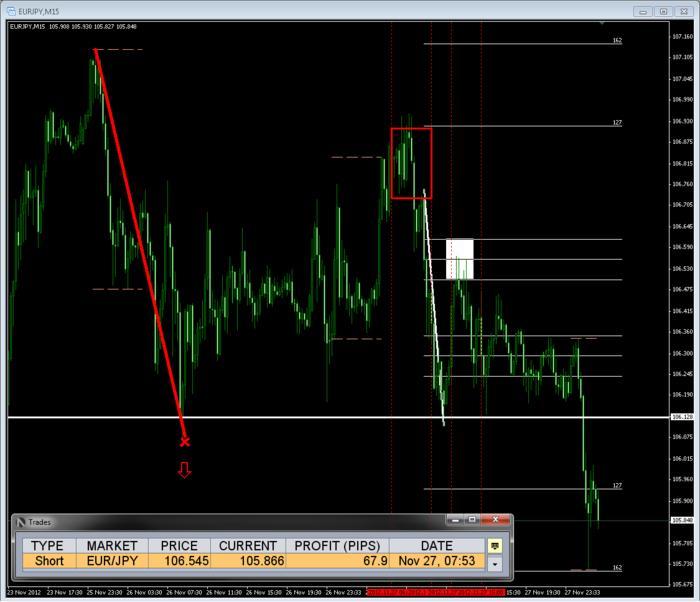The image size is (700, 602).
Task: Click the 'EURJPY,M15' chart title bar text
Action: coord(38,11)
